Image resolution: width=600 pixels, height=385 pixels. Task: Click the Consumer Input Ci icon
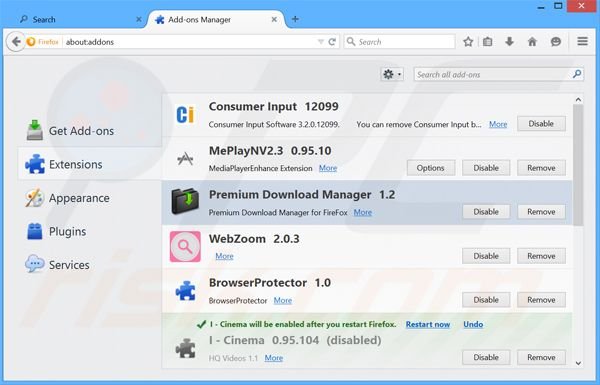point(185,114)
